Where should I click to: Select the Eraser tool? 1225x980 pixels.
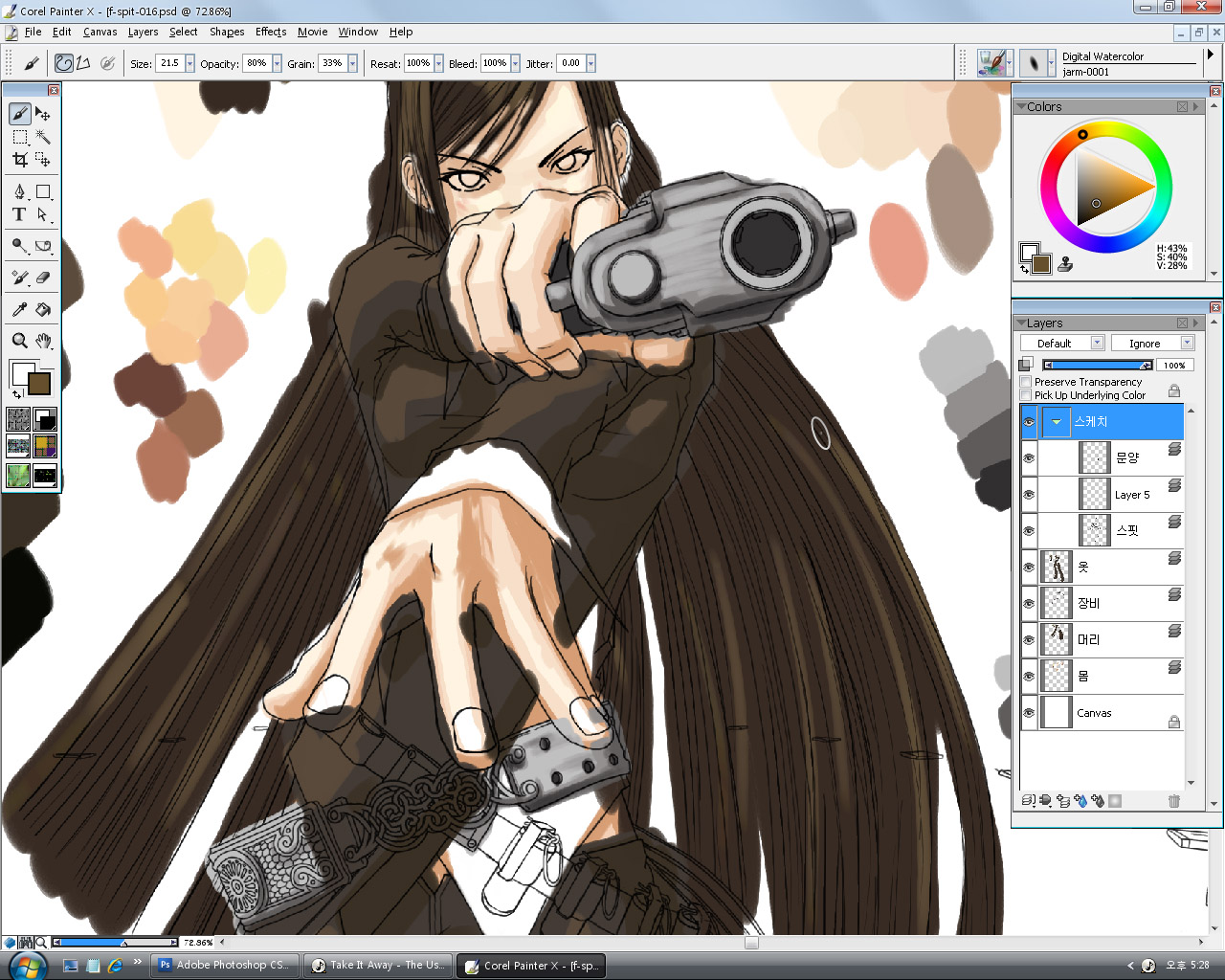[x=43, y=278]
